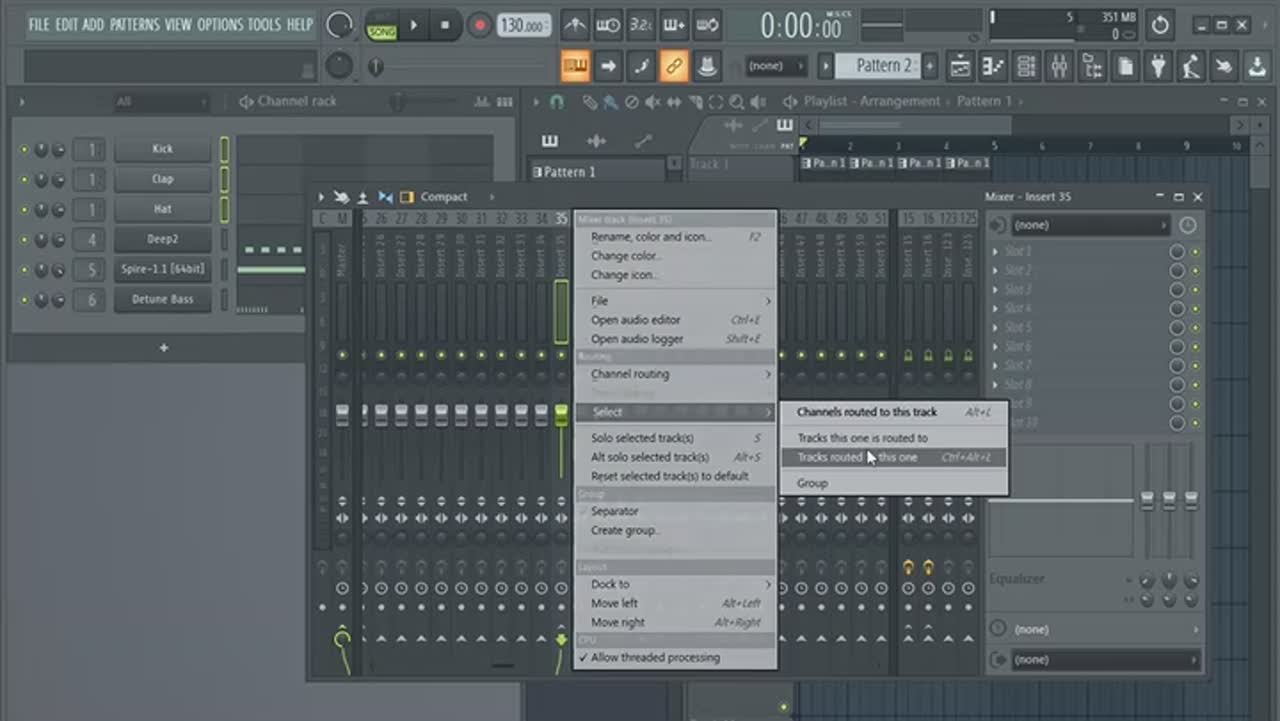Open the Piano roll view icon

[x=993, y=67]
